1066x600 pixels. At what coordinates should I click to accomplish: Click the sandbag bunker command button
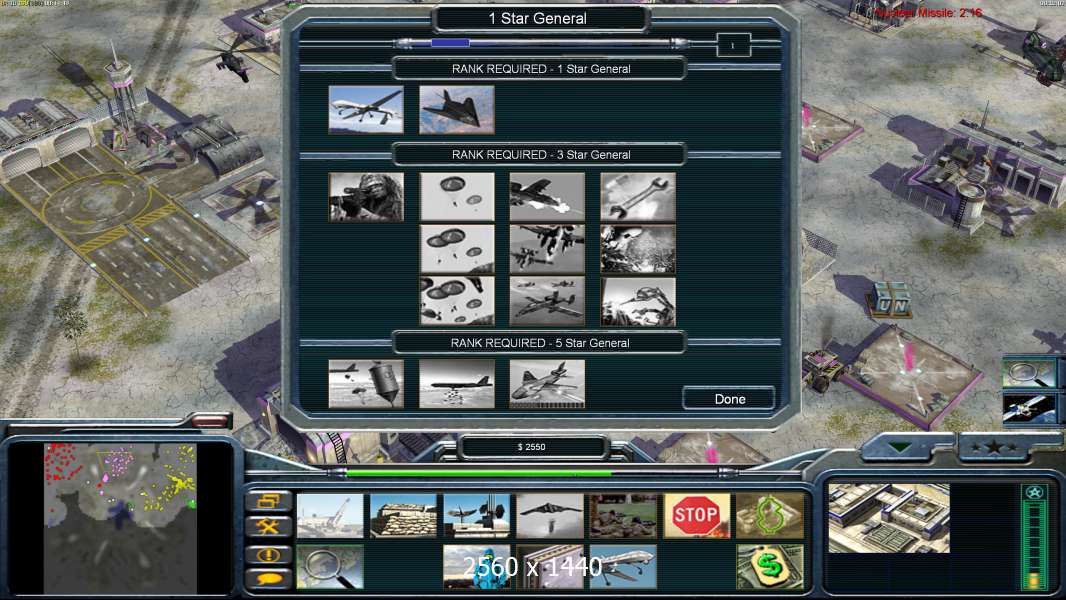[403, 516]
